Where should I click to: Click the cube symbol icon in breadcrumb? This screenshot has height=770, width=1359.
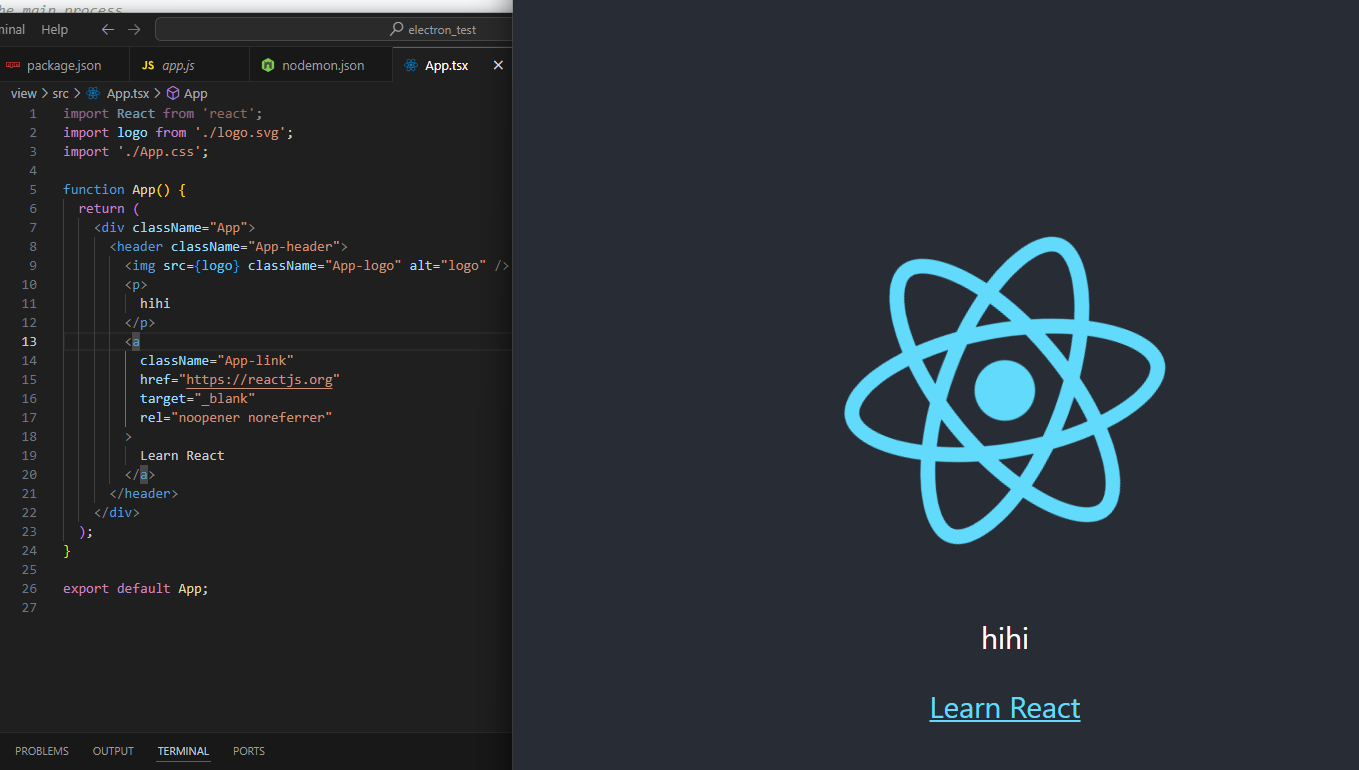[x=173, y=93]
